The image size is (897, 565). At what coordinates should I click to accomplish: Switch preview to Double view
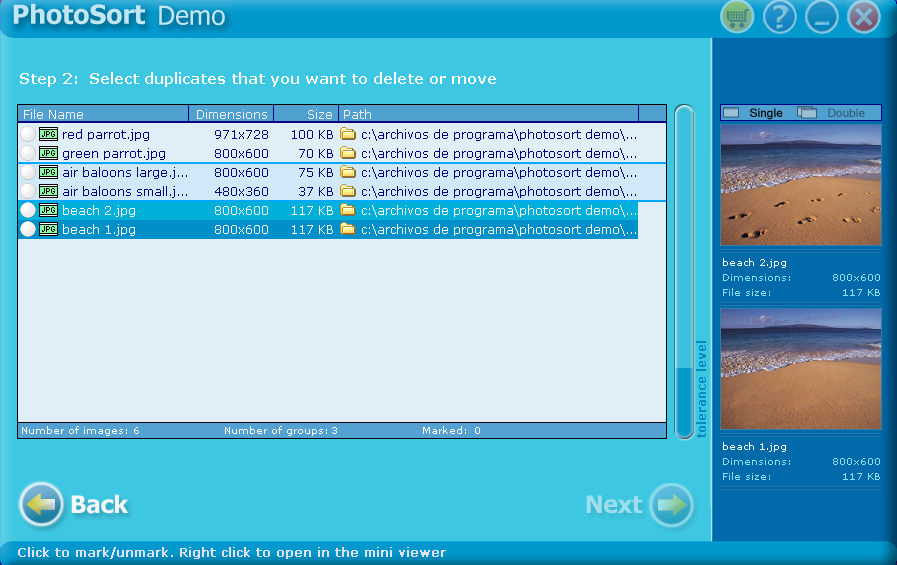(x=831, y=113)
